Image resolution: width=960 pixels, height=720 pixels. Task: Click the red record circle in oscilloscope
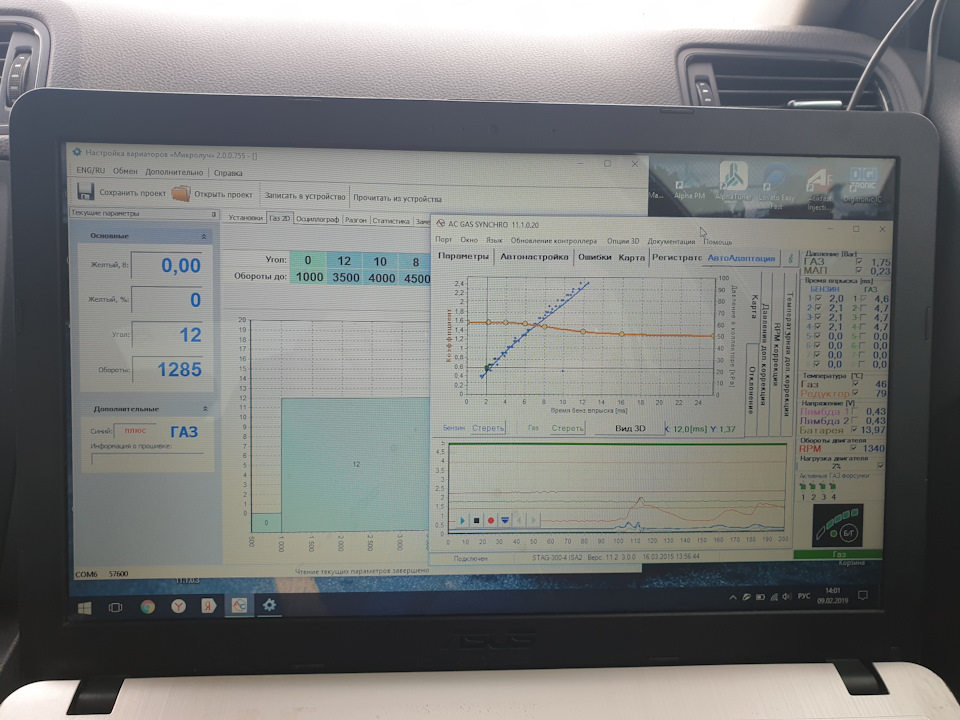click(490, 520)
